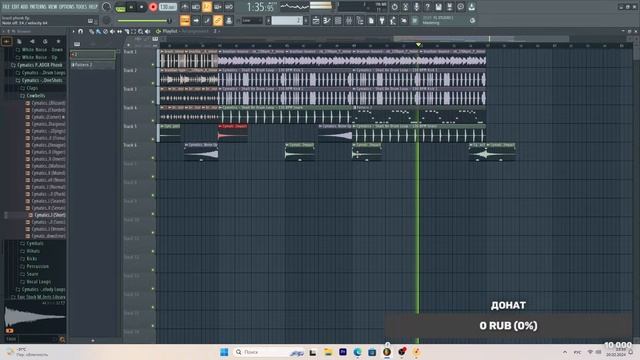Screen dimensions: 640x360
Task: Click the red Impact clip on Track 5
Action: click(233, 133)
